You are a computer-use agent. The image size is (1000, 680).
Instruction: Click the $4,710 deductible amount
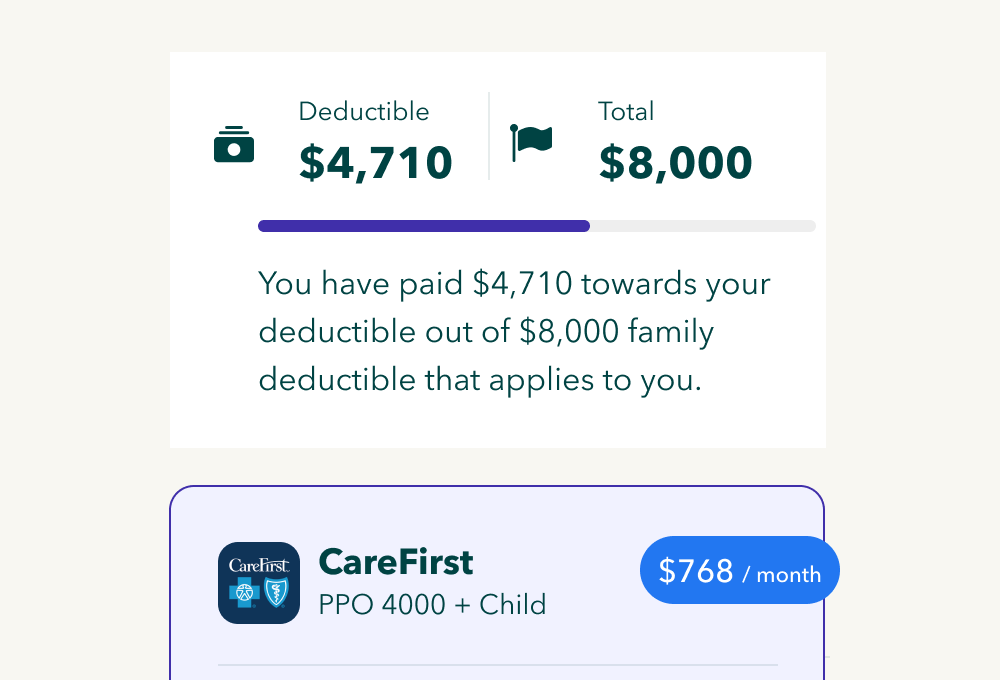point(376,163)
